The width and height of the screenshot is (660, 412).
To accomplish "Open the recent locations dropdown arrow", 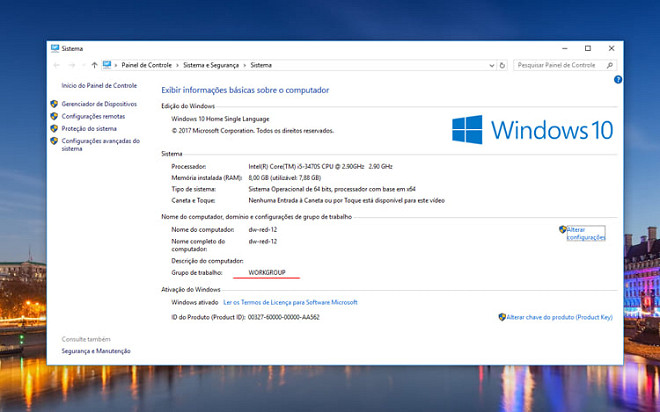I will 82,65.
